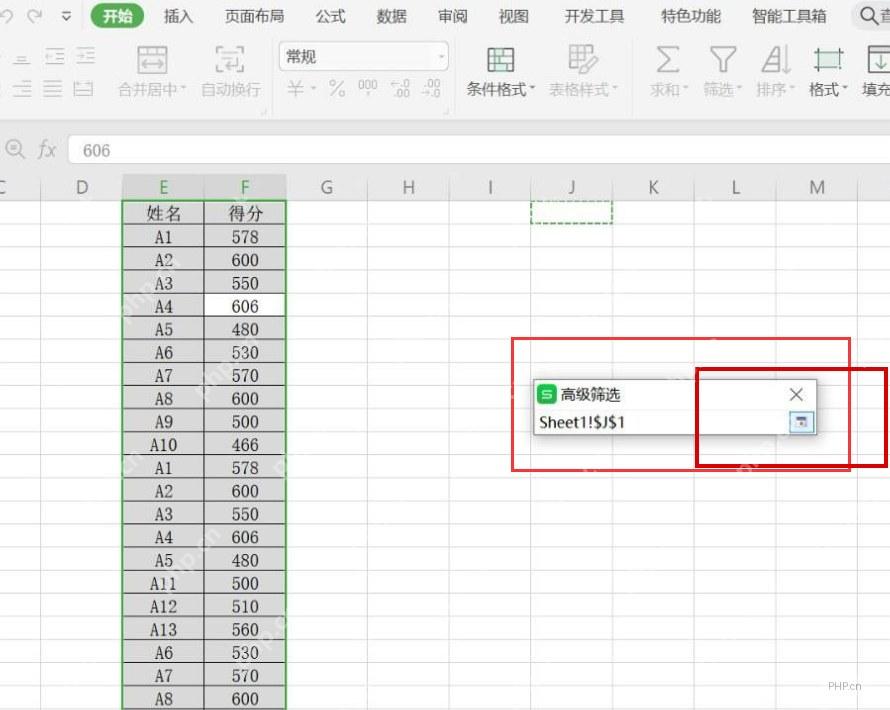The width and height of the screenshot is (890, 710).
Task: Click the expand dialog icon in 高级筛选
Action: click(x=801, y=422)
